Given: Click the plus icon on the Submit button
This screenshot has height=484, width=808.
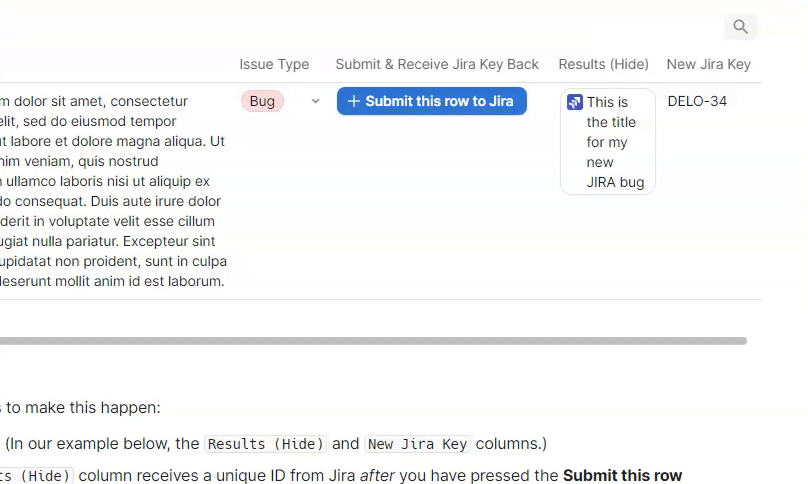Looking at the screenshot, I should [353, 101].
